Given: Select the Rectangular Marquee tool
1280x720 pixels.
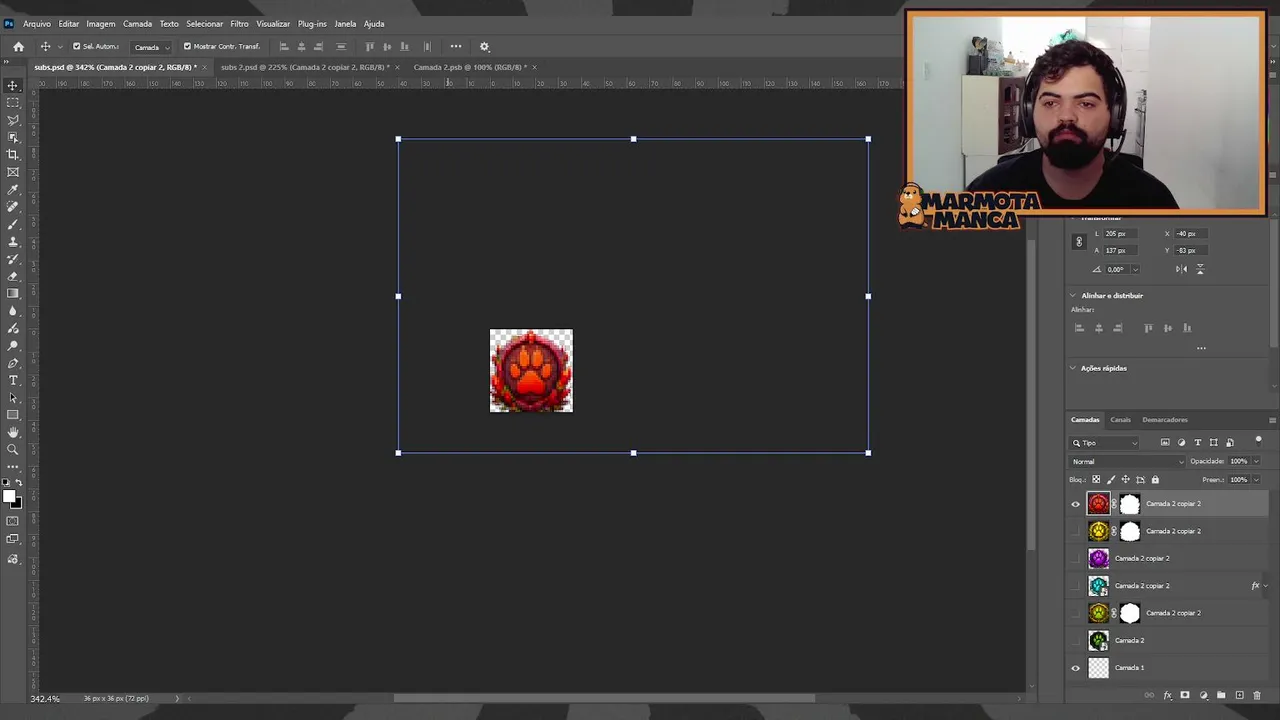Looking at the screenshot, I should (13, 102).
